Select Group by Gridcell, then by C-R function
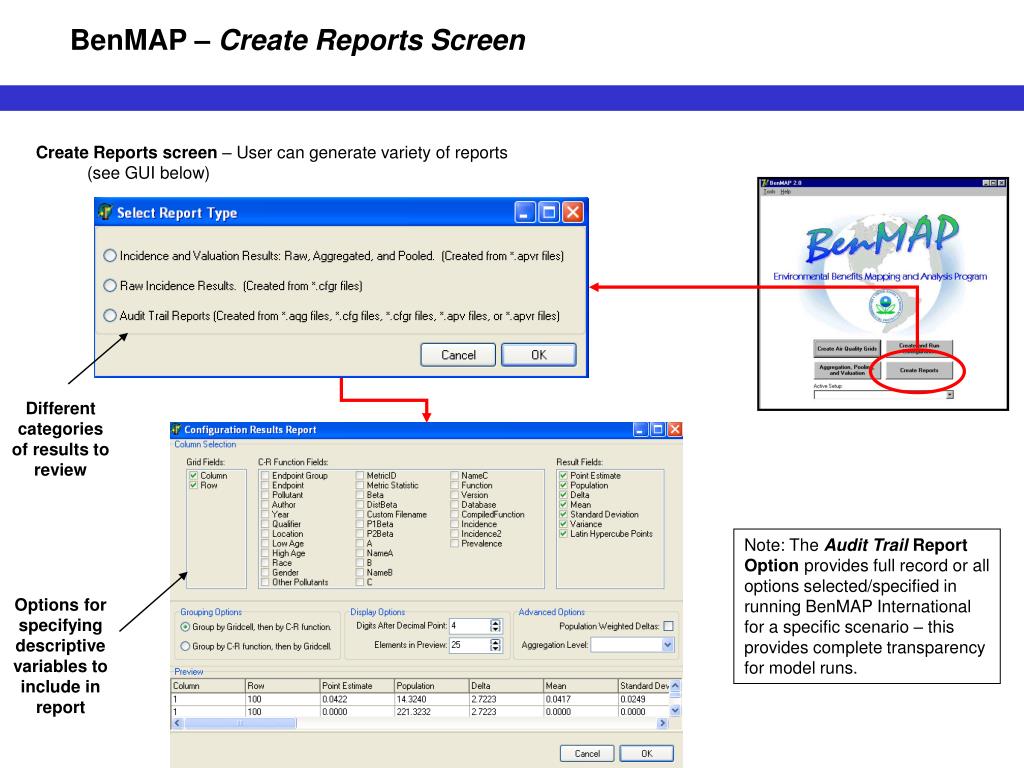This screenshot has height=768, width=1024. tap(185, 627)
